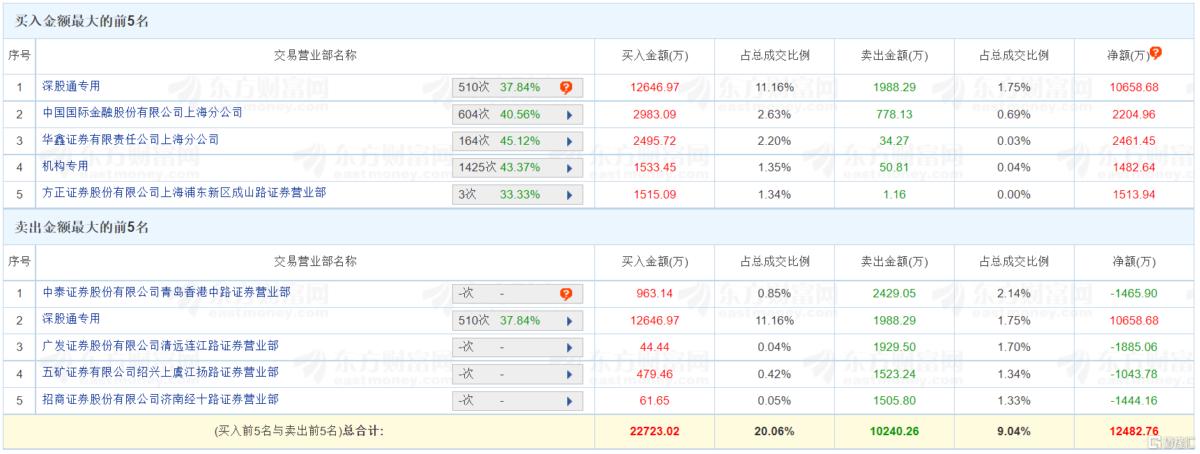Open 华鑫证券有限责任公司上海分公司 link

coord(130,141)
